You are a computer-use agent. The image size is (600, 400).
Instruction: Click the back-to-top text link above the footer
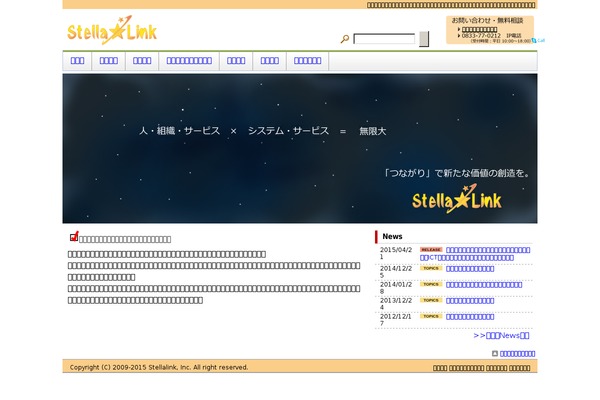(x=517, y=354)
